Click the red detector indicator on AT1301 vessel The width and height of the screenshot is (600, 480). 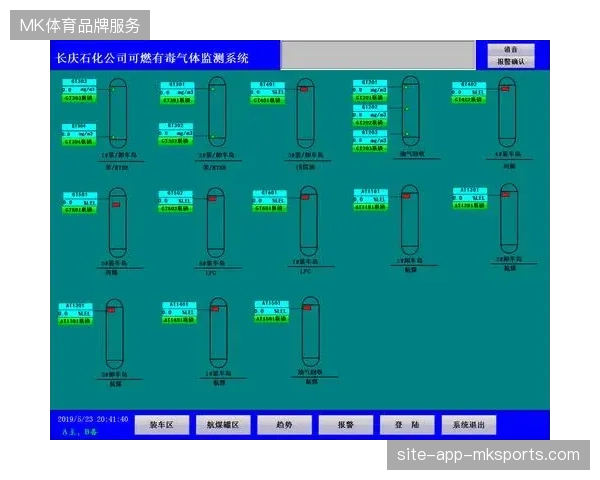click(111, 310)
